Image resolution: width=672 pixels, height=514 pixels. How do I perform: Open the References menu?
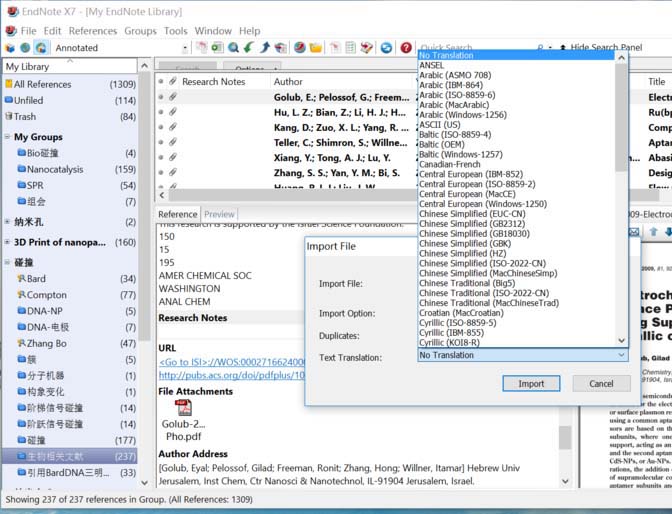[92, 31]
